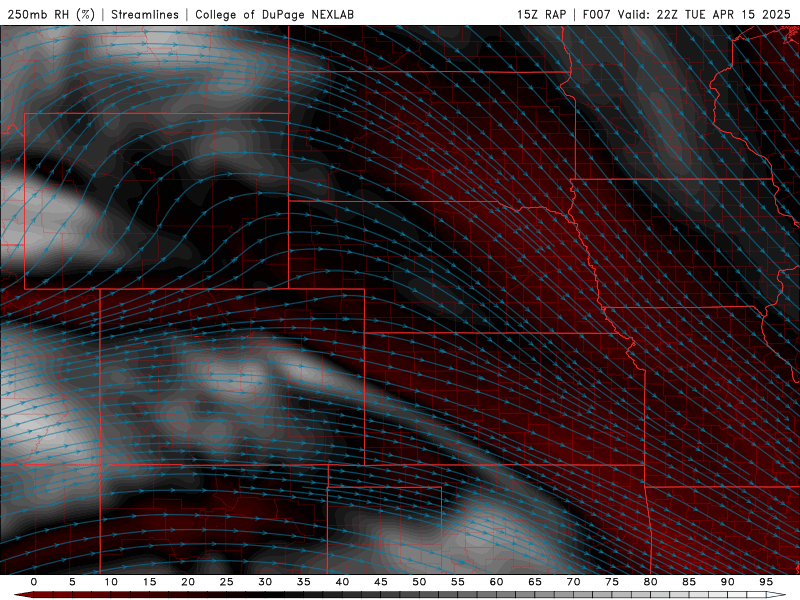Click the '75' colorbar scale label

(612, 582)
